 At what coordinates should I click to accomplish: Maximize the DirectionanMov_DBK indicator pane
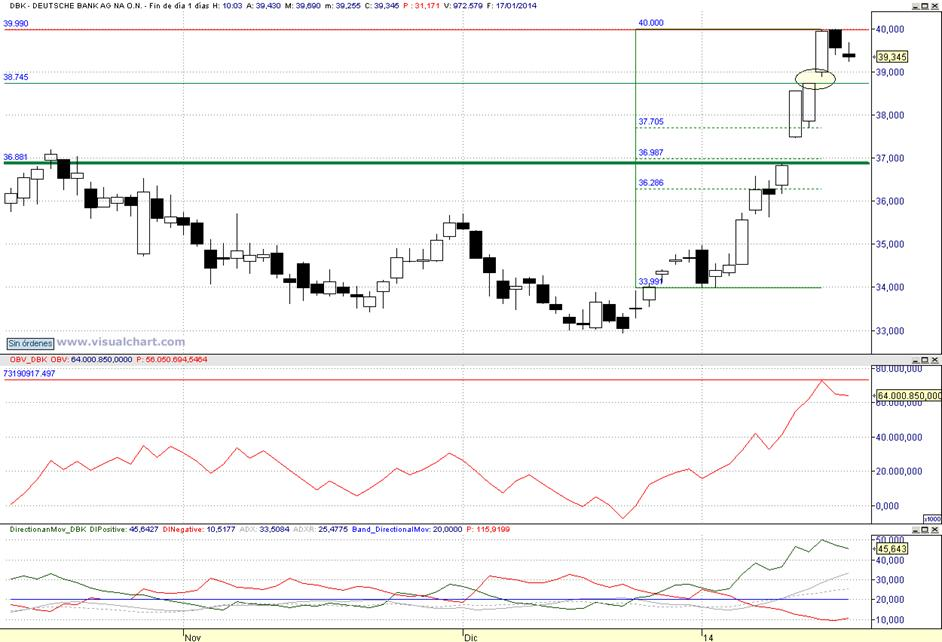click(x=925, y=530)
